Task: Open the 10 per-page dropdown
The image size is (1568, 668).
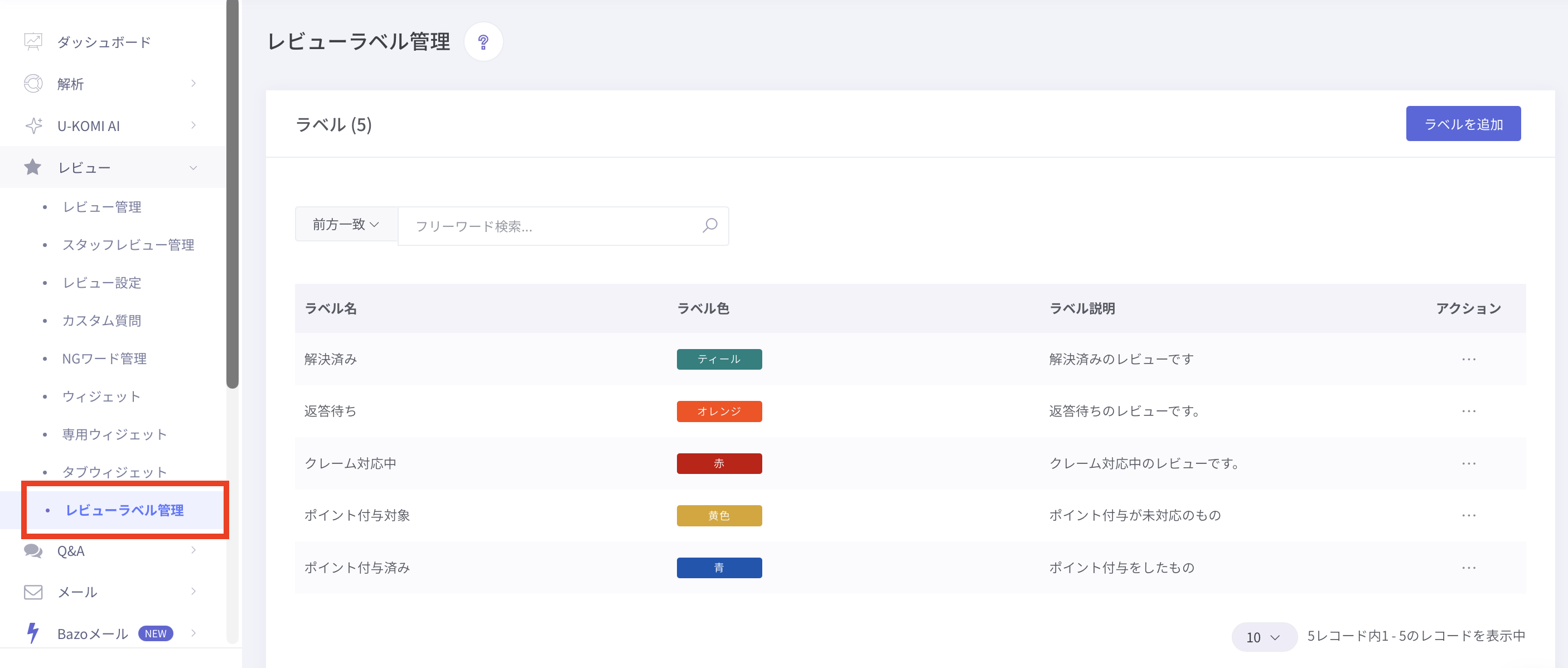Action: 1263,637
